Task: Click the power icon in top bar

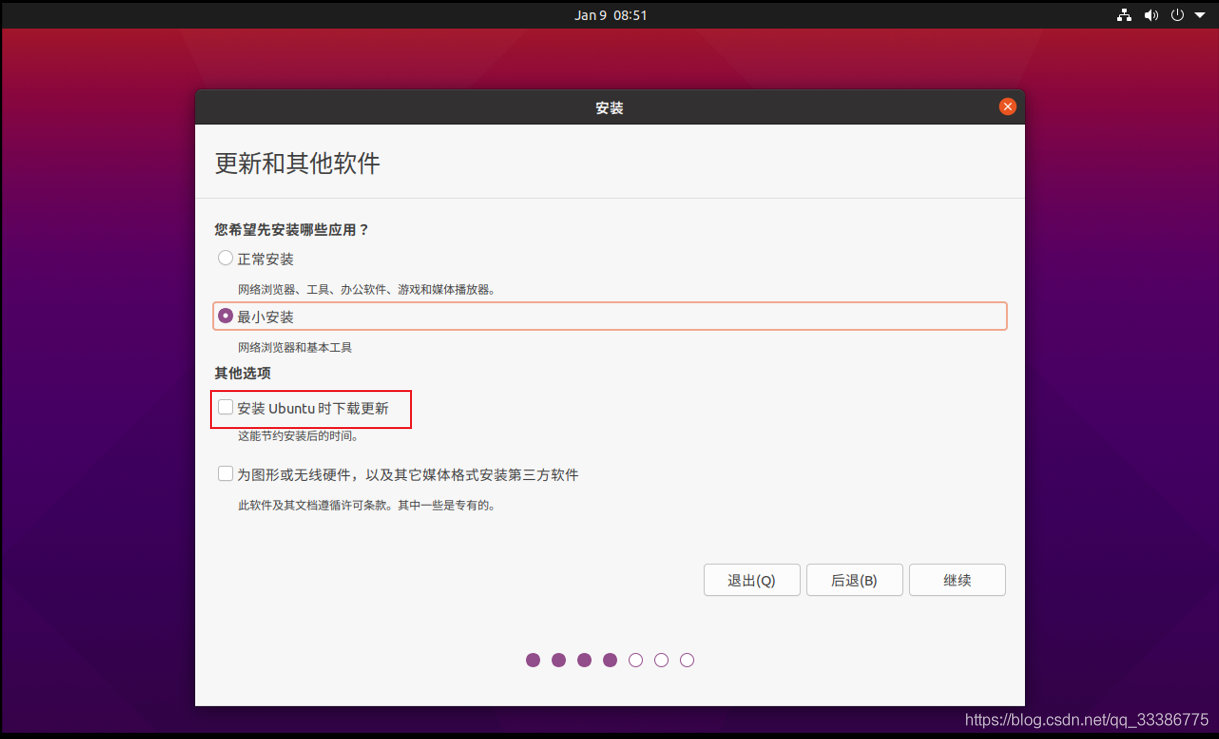Action: click(x=1177, y=15)
